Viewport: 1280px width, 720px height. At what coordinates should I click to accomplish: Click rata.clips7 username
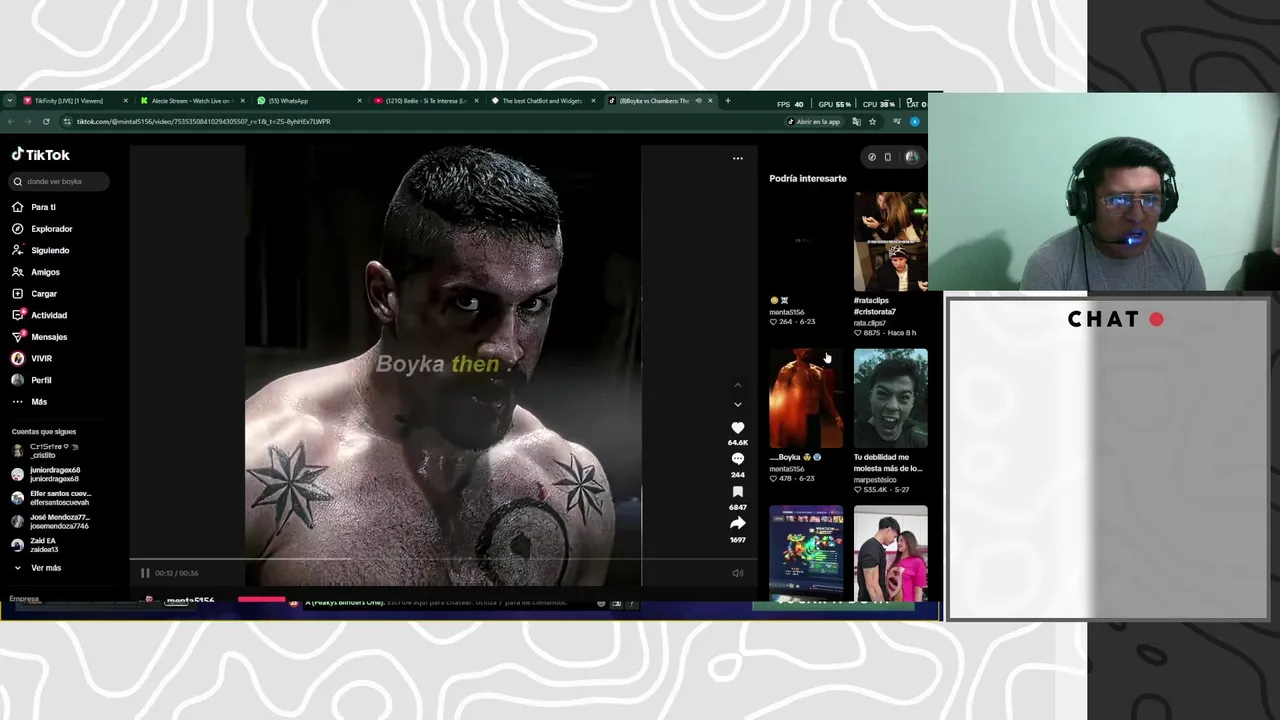[870, 323]
